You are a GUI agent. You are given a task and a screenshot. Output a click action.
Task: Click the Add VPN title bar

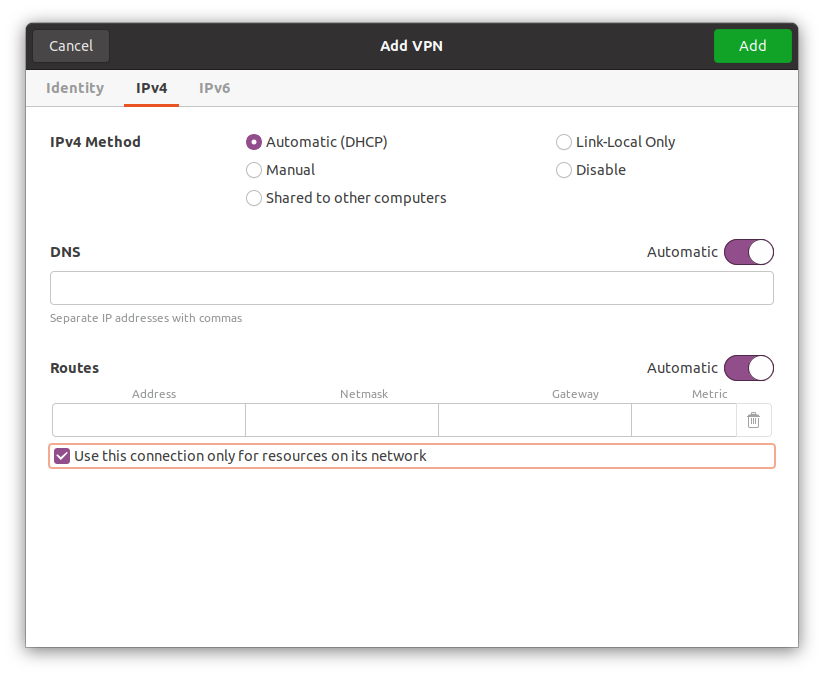pyautogui.click(x=411, y=46)
